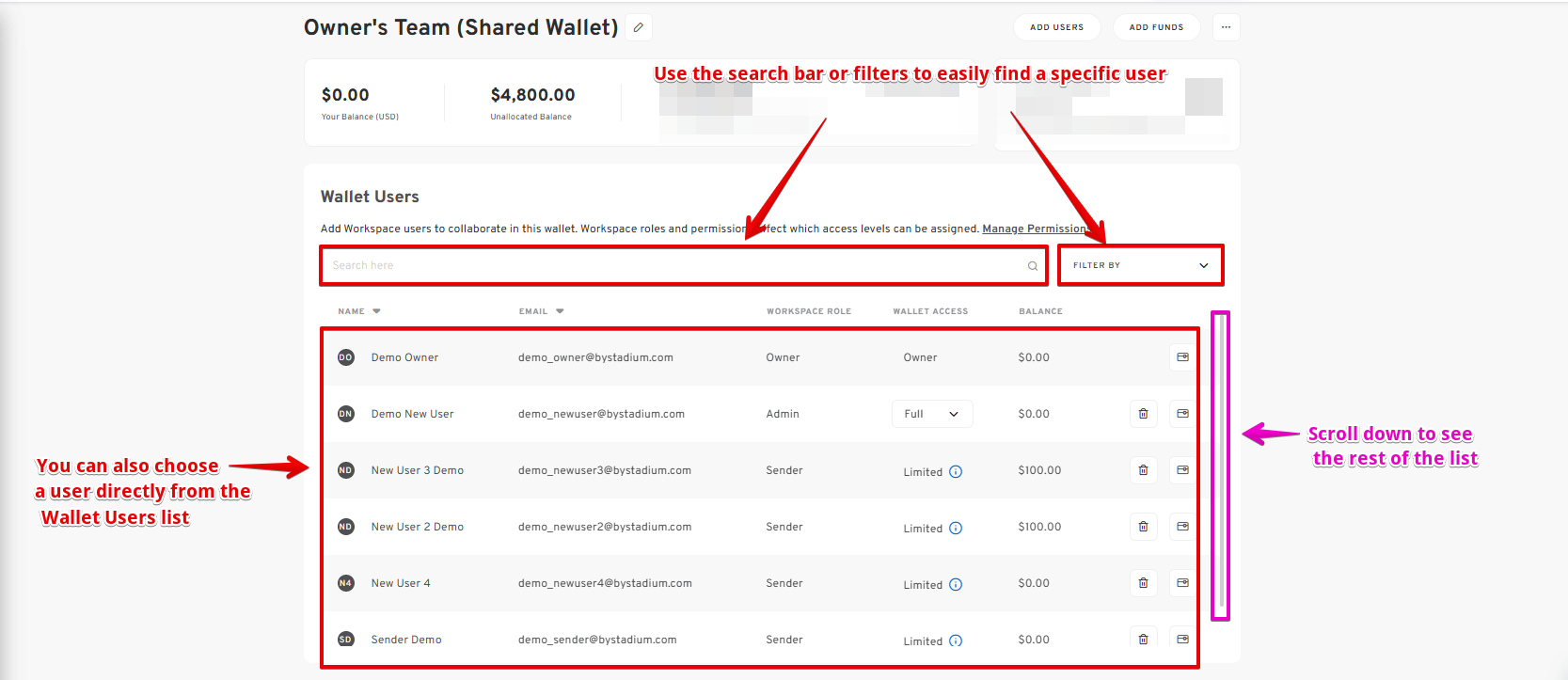Click info icon beside New User 3 Demo's Limited
This screenshot has width=1568, height=680.
coord(956,472)
